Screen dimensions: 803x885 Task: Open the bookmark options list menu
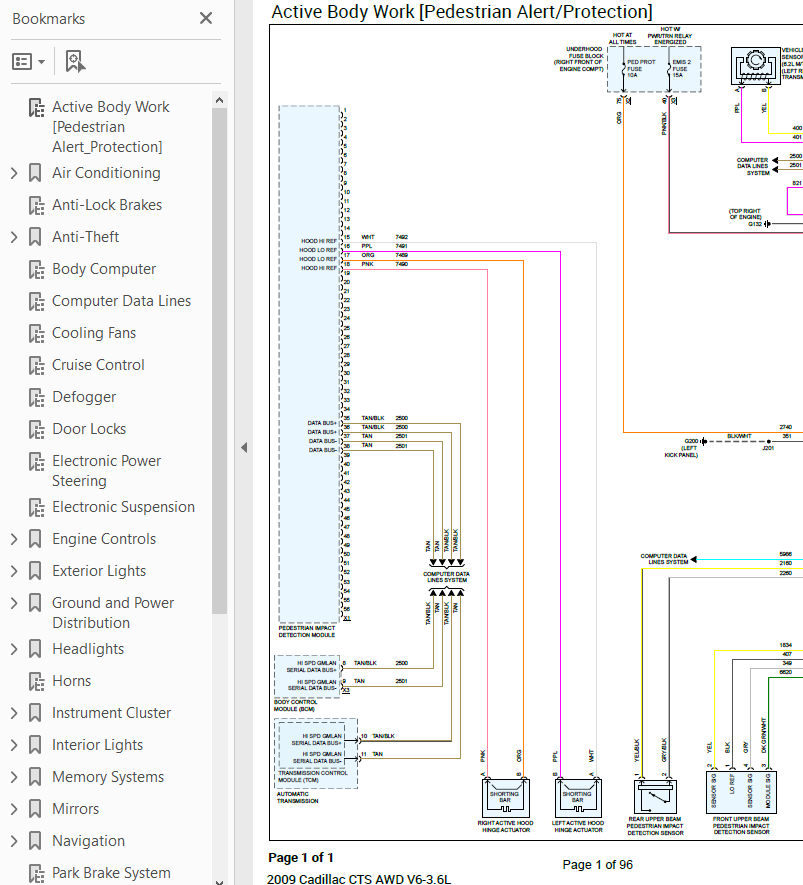tap(28, 61)
